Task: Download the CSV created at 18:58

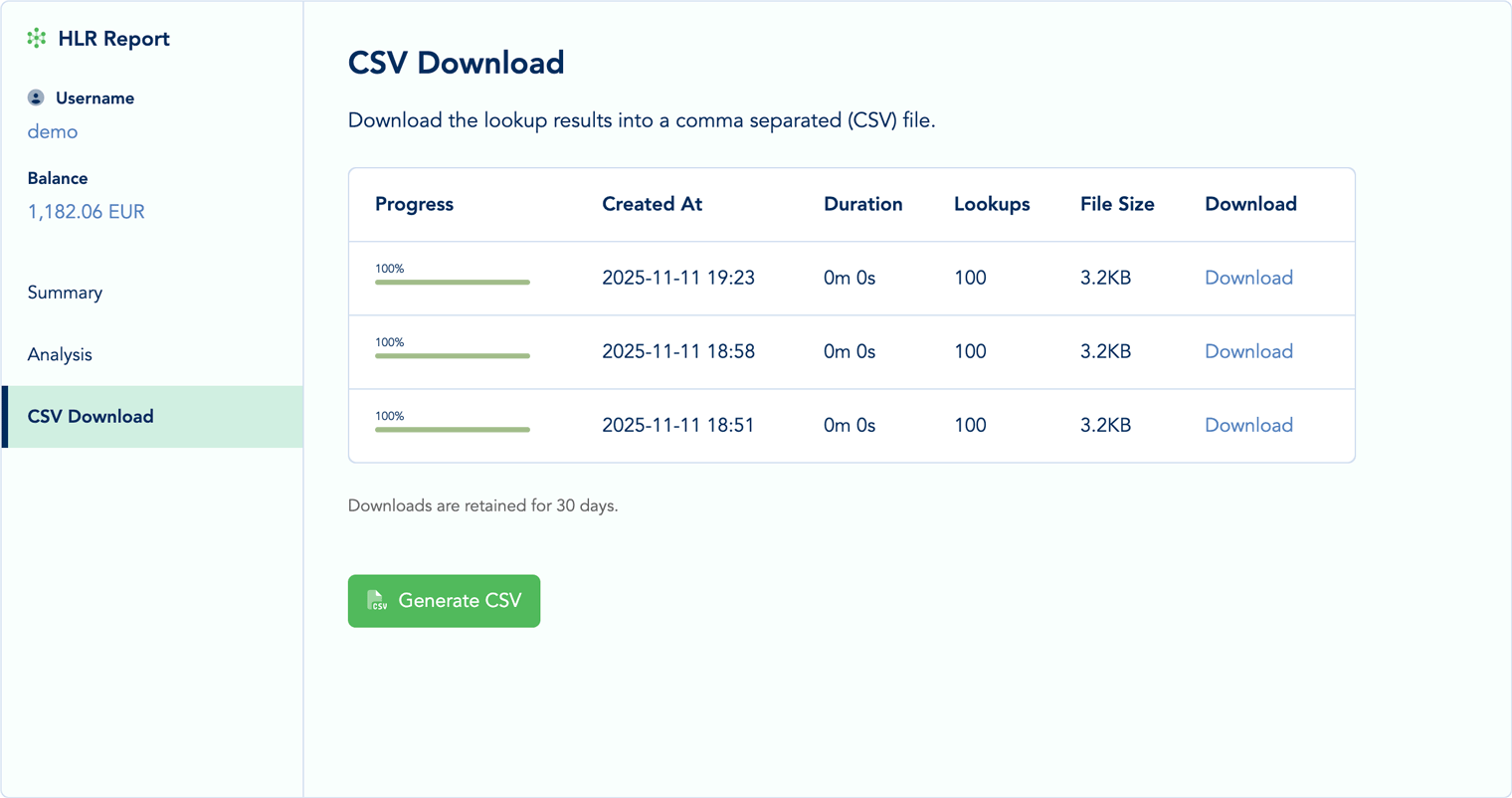Action: tap(1248, 351)
